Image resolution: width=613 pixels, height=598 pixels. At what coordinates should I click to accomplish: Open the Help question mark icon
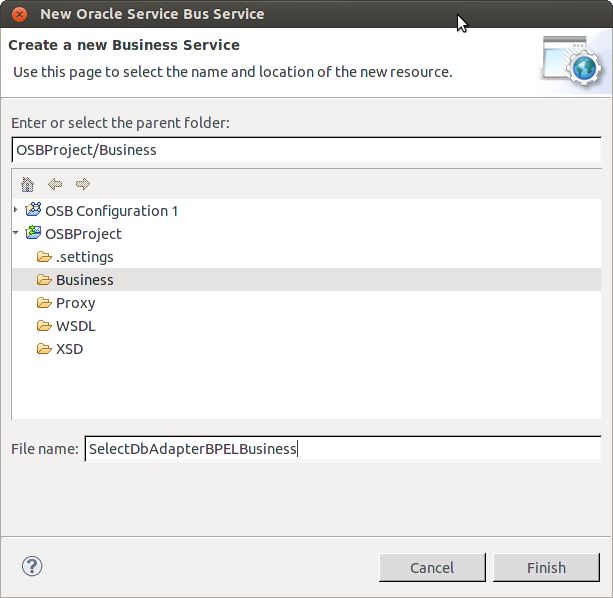[32, 567]
